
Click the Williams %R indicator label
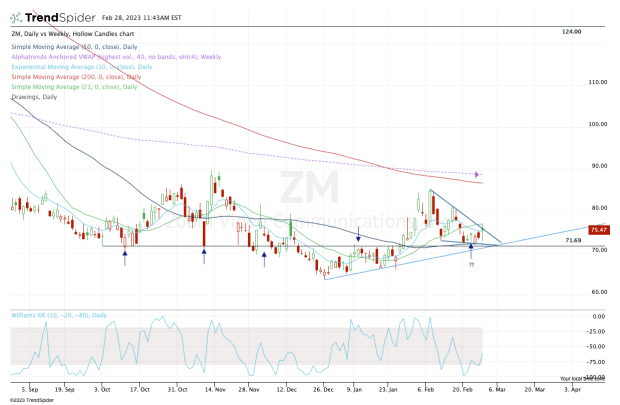(59, 315)
